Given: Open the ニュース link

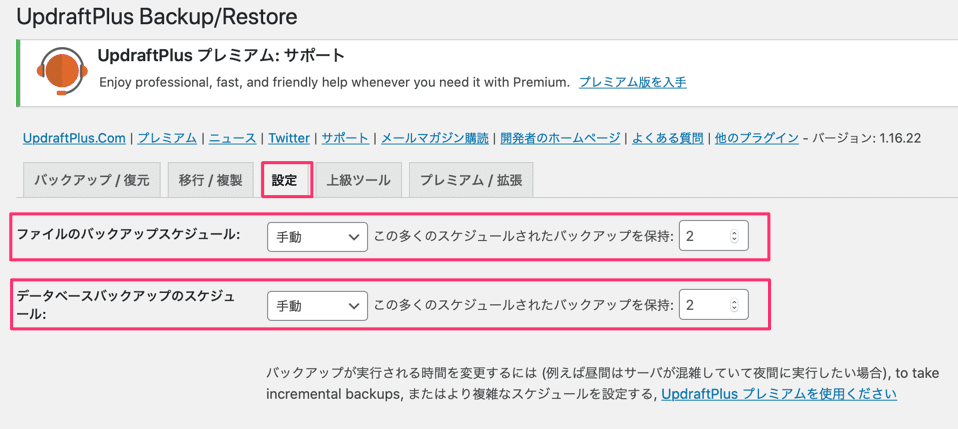Looking at the screenshot, I should [233, 138].
